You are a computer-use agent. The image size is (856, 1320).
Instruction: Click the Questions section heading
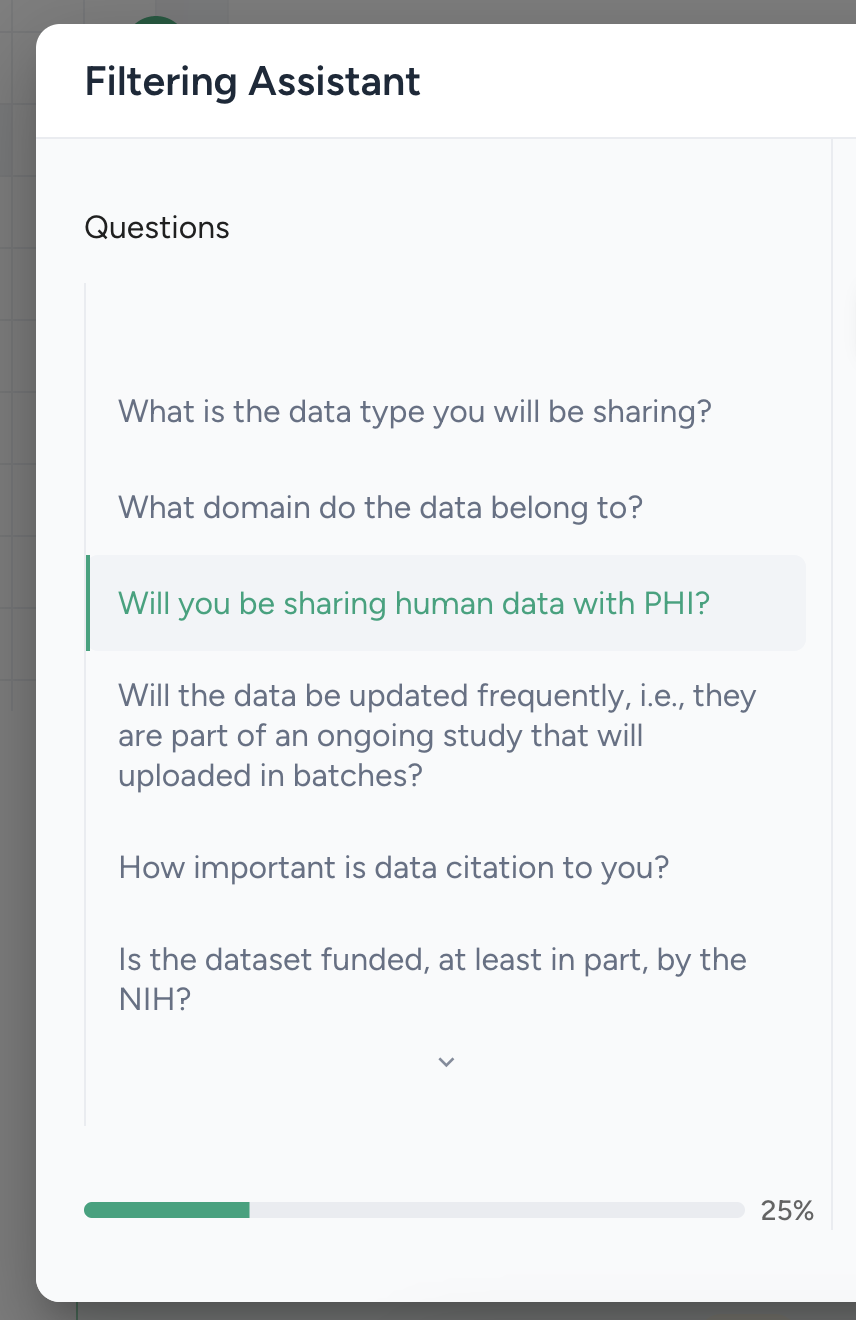tap(157, 227)
